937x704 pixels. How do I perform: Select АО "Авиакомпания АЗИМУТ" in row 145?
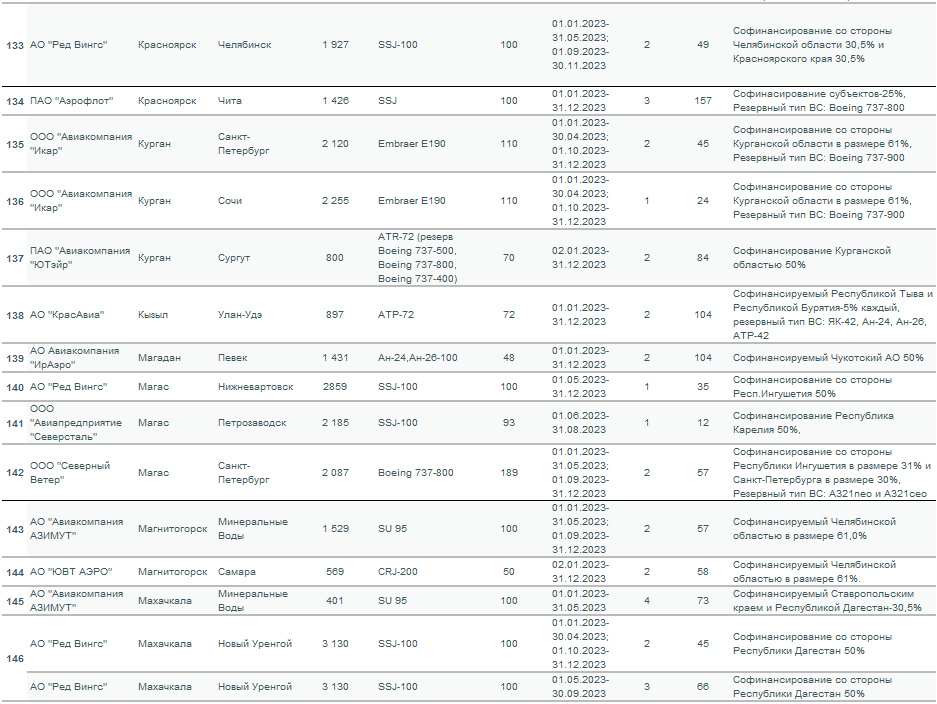[x=76, y=601]
